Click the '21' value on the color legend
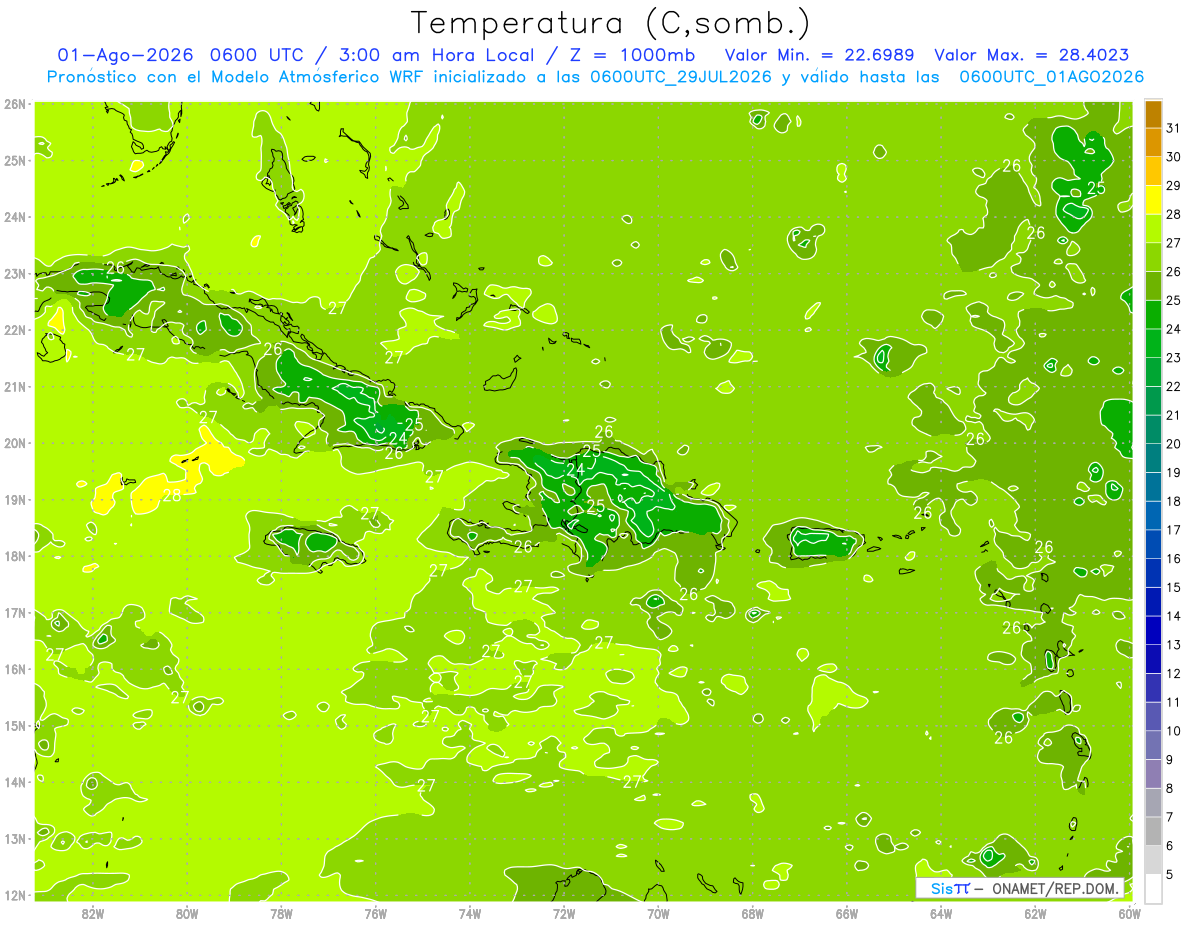The image size is (1200, 927). (1174, 415)
